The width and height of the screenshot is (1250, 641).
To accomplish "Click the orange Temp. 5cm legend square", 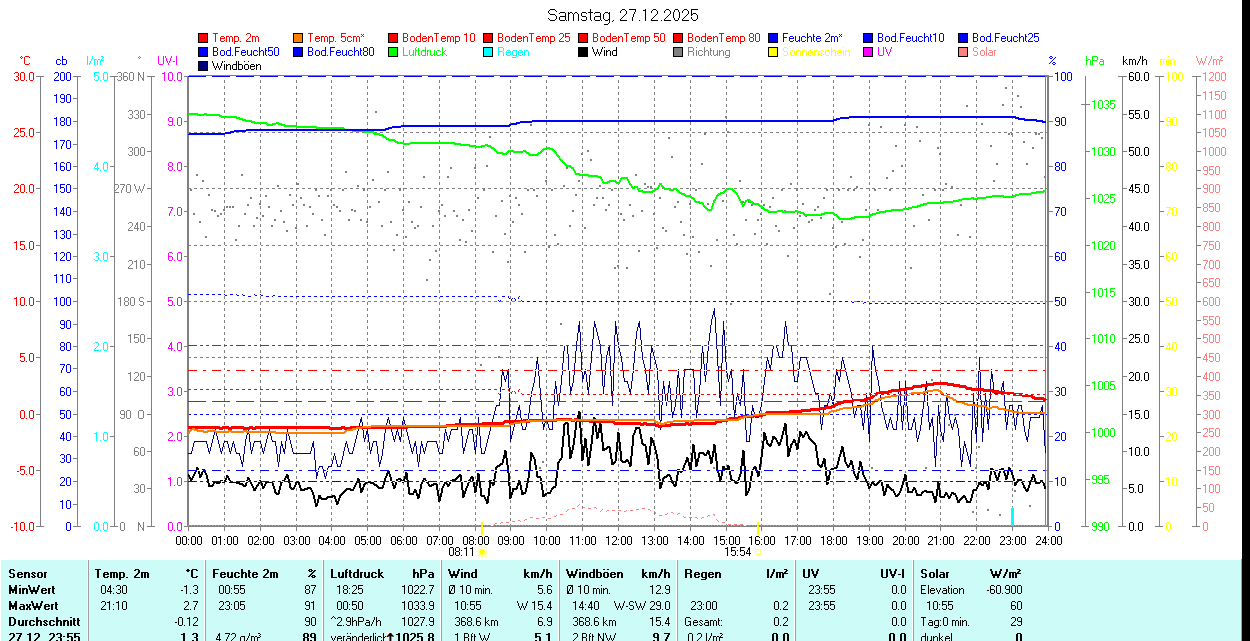I will click(x=299, y=38).
